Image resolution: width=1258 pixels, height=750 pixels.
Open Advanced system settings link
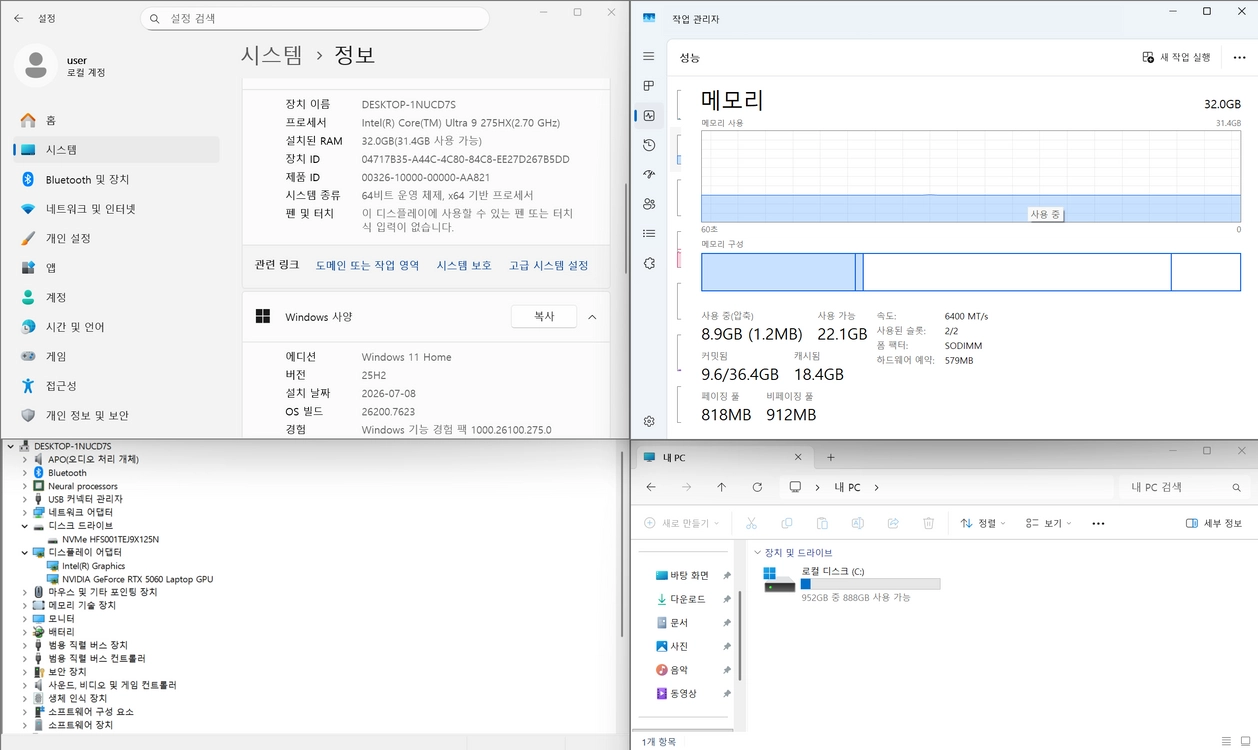point(548,265)
